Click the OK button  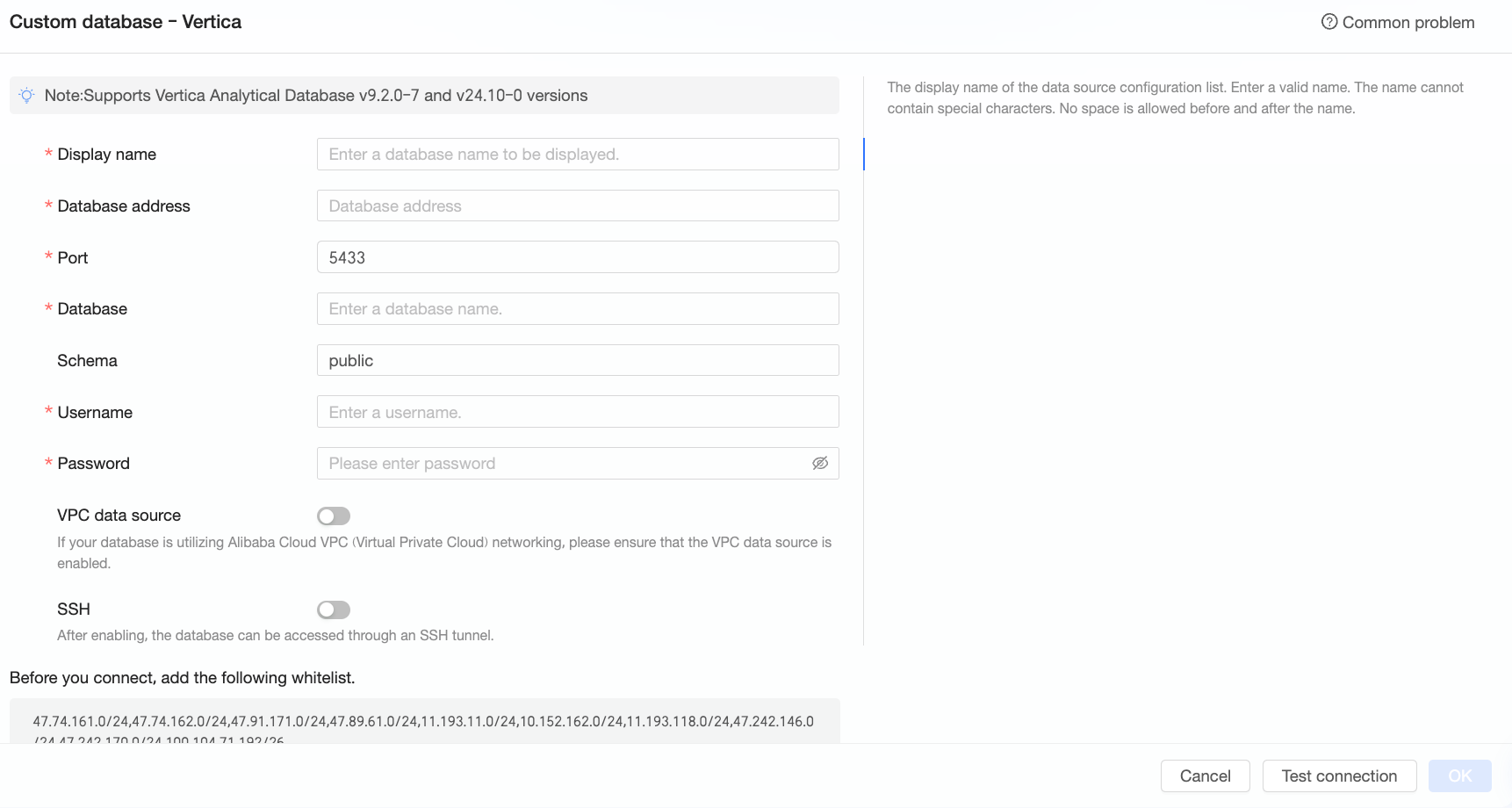click(x=1459, y=776)
